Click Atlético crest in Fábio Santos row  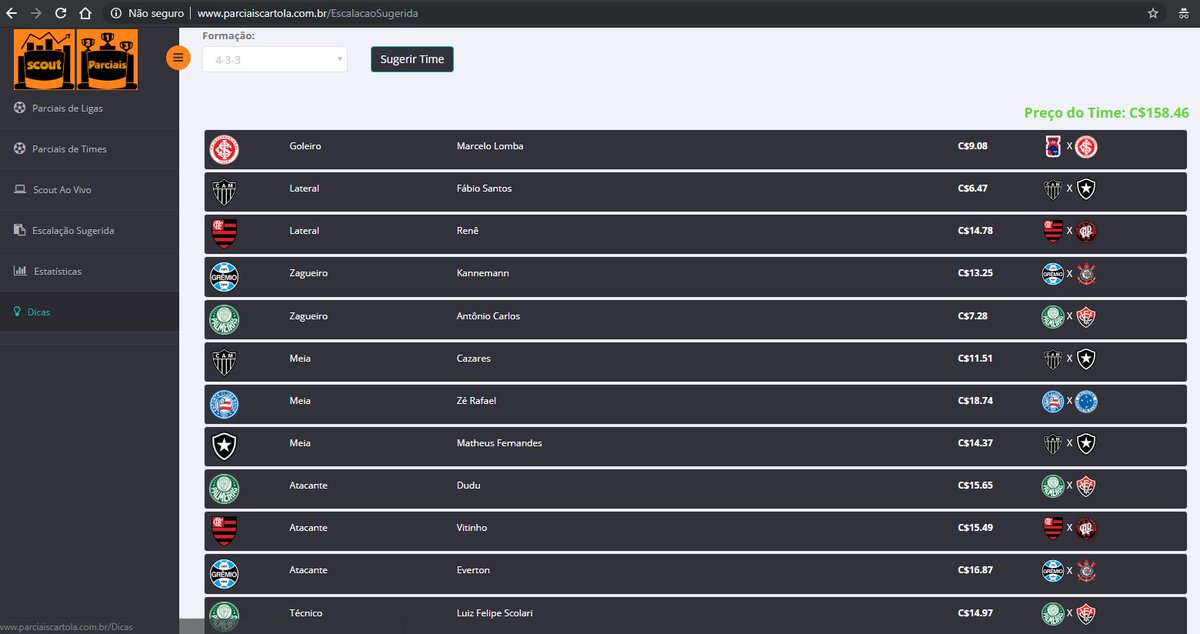pos(224,191)
